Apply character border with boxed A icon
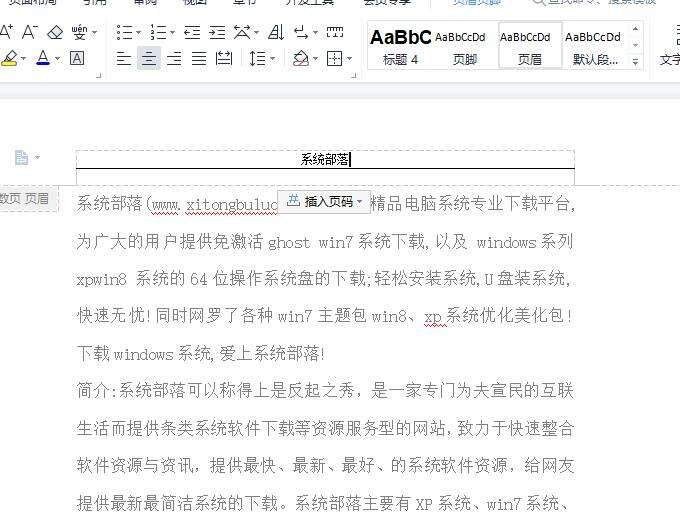 (x=77, y=58)
